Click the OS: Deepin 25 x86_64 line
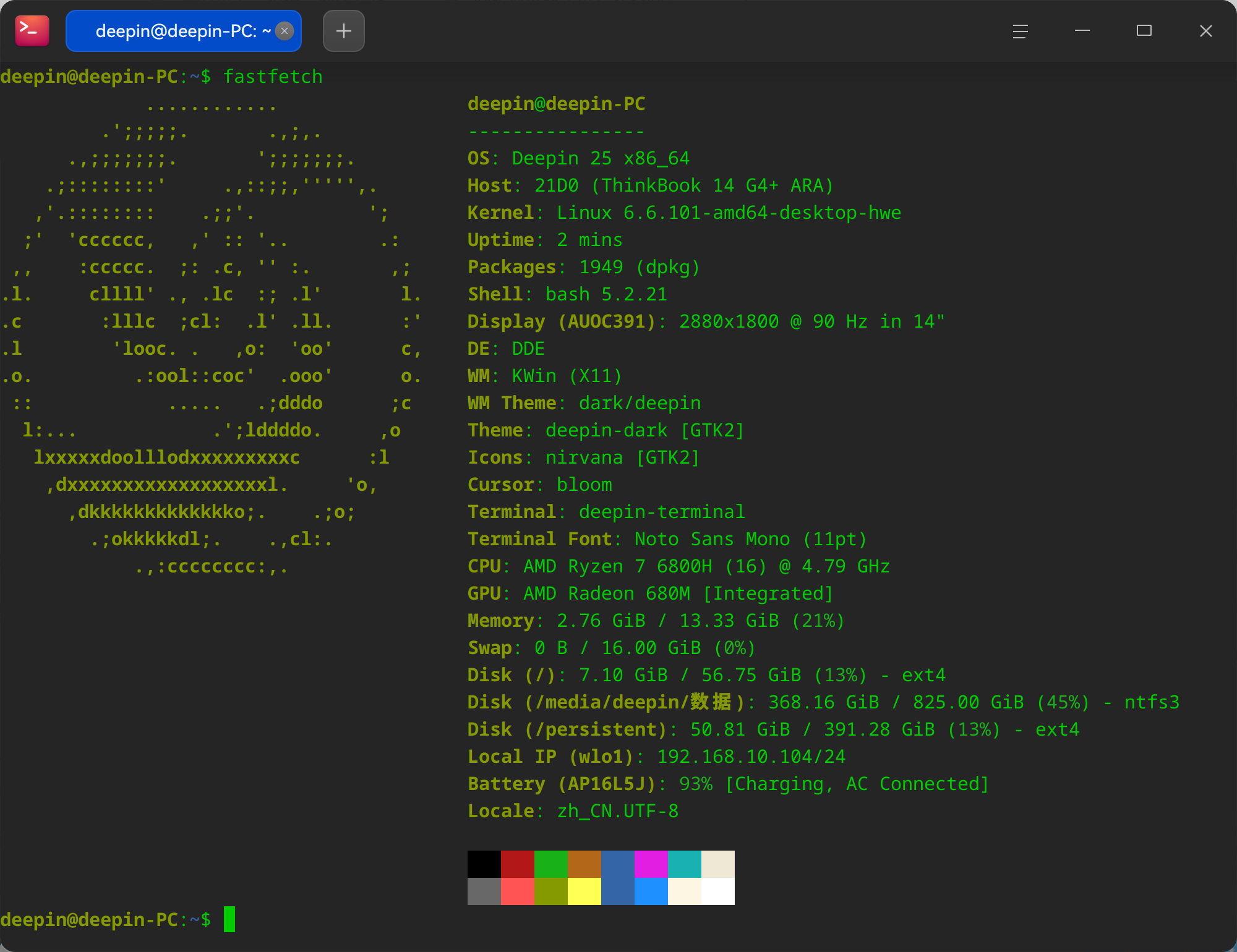 [578, 158]
